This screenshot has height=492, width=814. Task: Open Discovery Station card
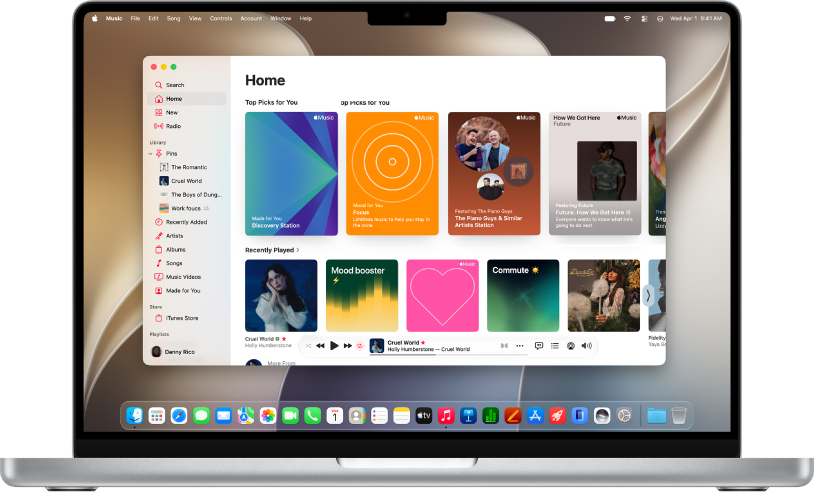pos(291,173)
